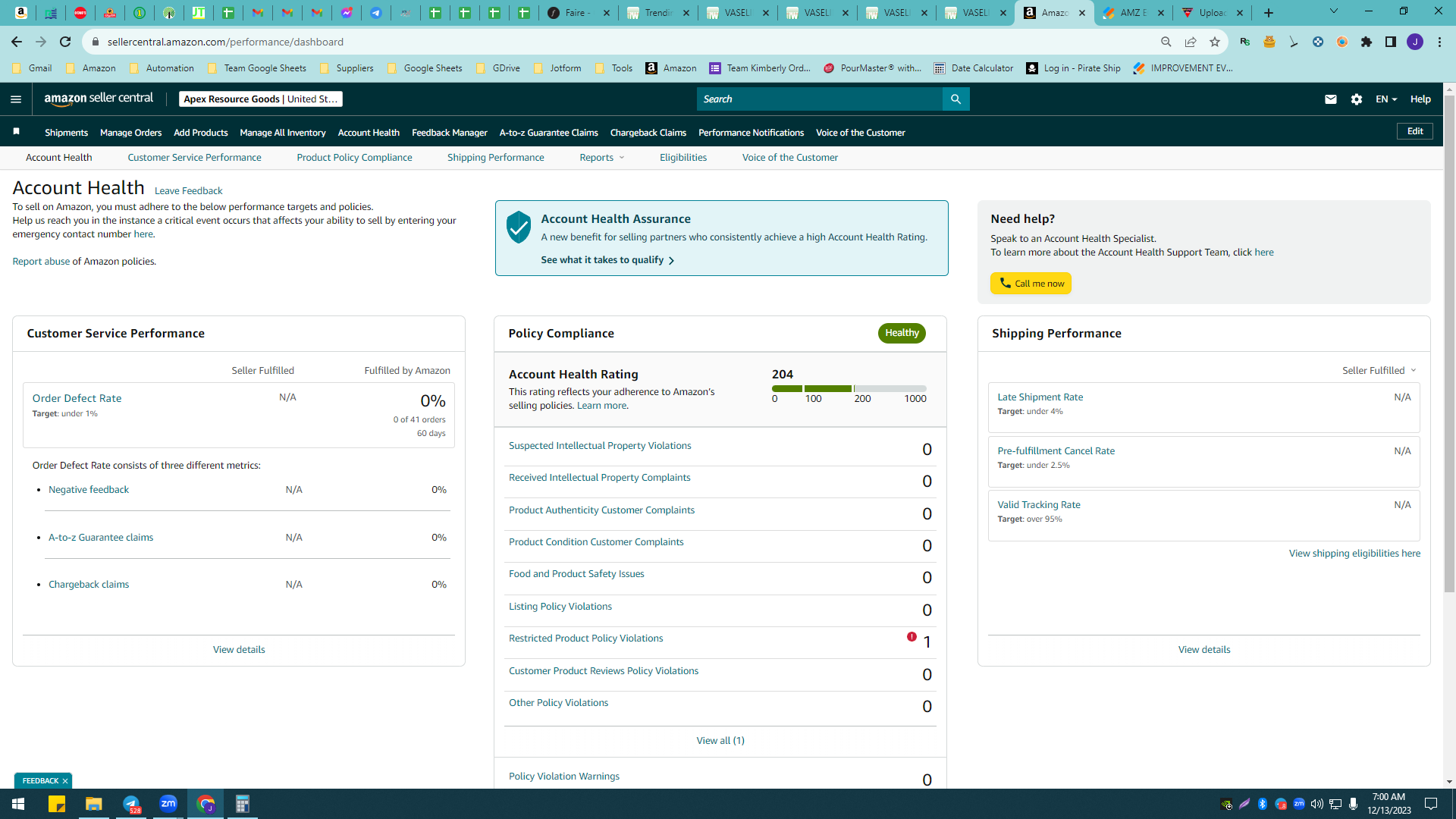1456x819 pixels.
Task: Click the Call me now button
Action: coord(1031,283)
